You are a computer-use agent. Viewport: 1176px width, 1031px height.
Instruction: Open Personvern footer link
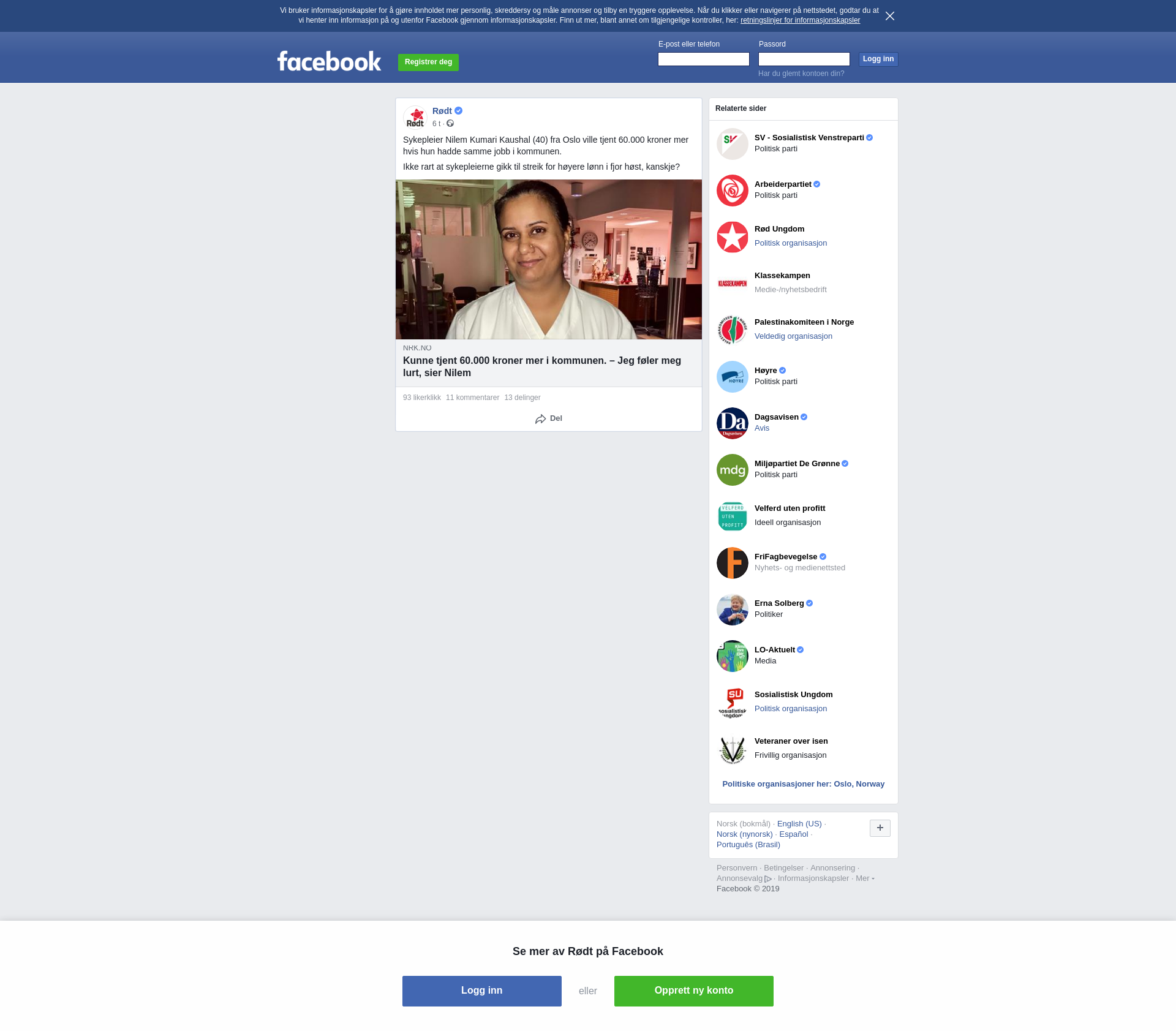click(737, 868)
